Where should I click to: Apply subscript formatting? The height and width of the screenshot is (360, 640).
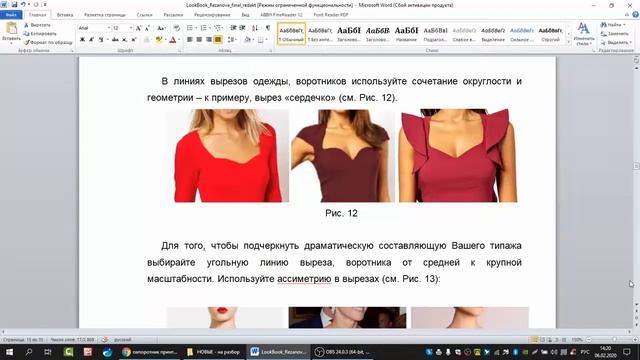point(124,40)
